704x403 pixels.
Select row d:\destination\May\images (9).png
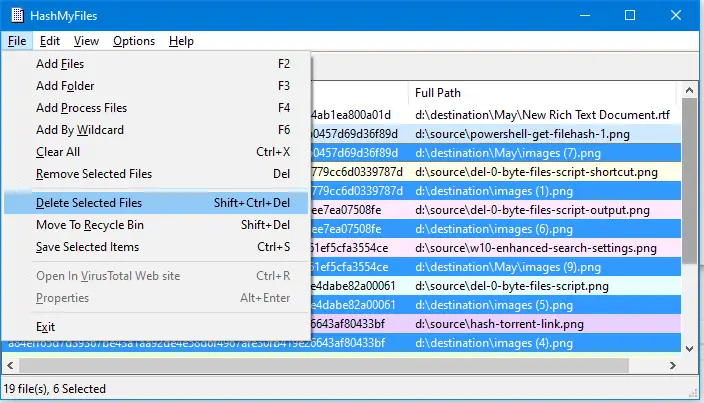[x=496, y=267]
